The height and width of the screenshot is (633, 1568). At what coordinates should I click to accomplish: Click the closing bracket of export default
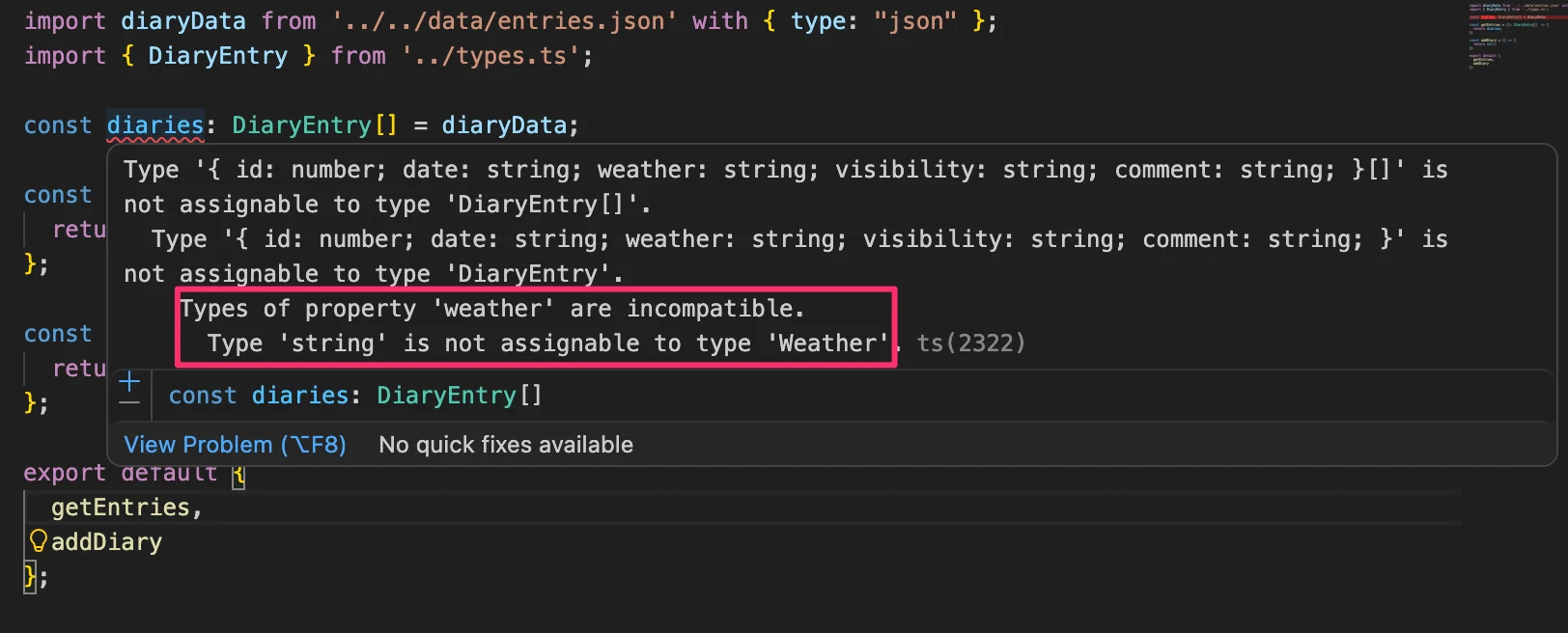pyautogui.click(x=30, y=577)
